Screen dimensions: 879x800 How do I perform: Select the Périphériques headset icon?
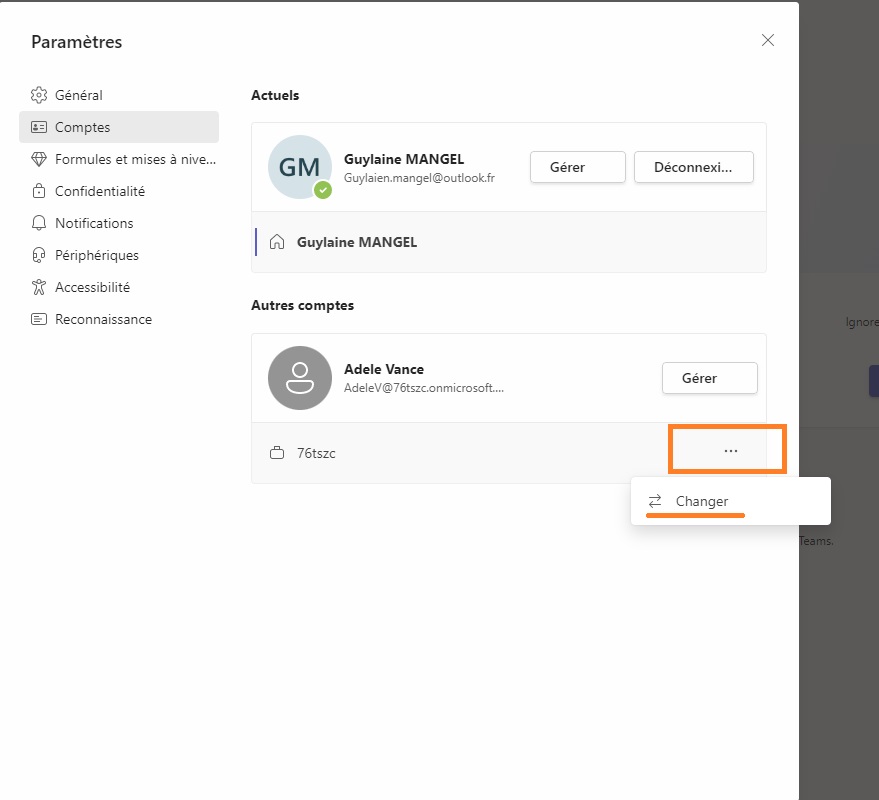click(39, 255)
